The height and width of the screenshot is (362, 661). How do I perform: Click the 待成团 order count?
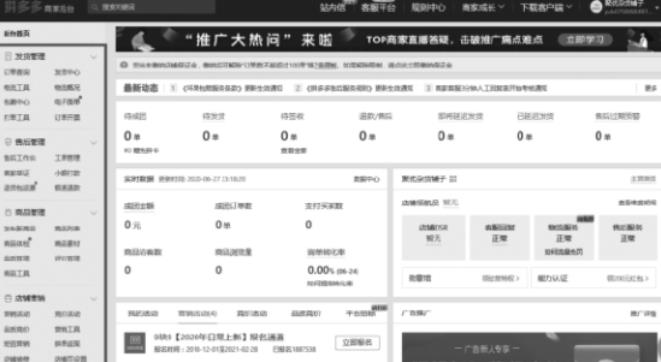click(132, 136)
